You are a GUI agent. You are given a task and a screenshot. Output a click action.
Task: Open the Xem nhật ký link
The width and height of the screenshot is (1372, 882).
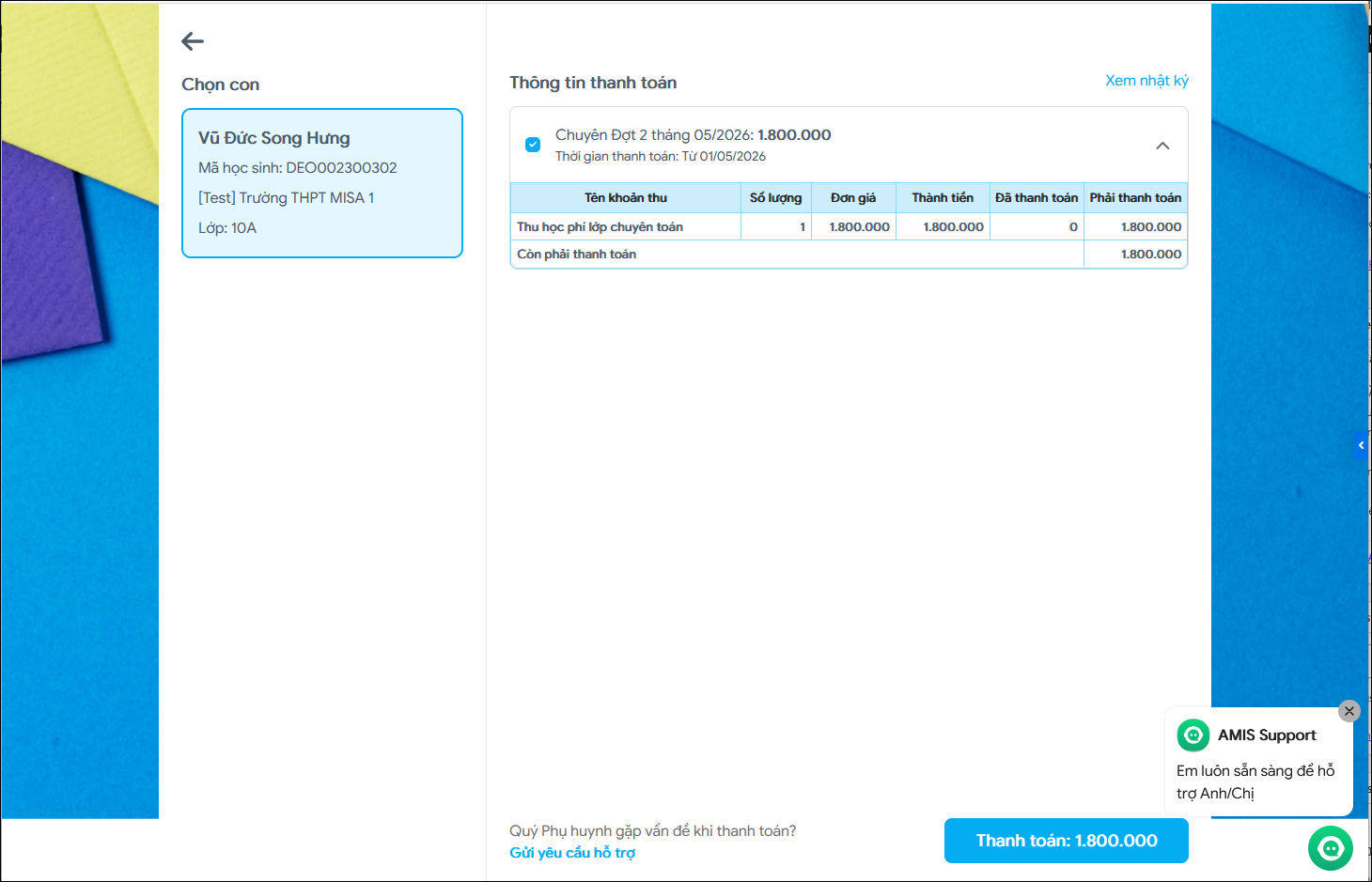pyautogui.click(x=1146, y=81)
